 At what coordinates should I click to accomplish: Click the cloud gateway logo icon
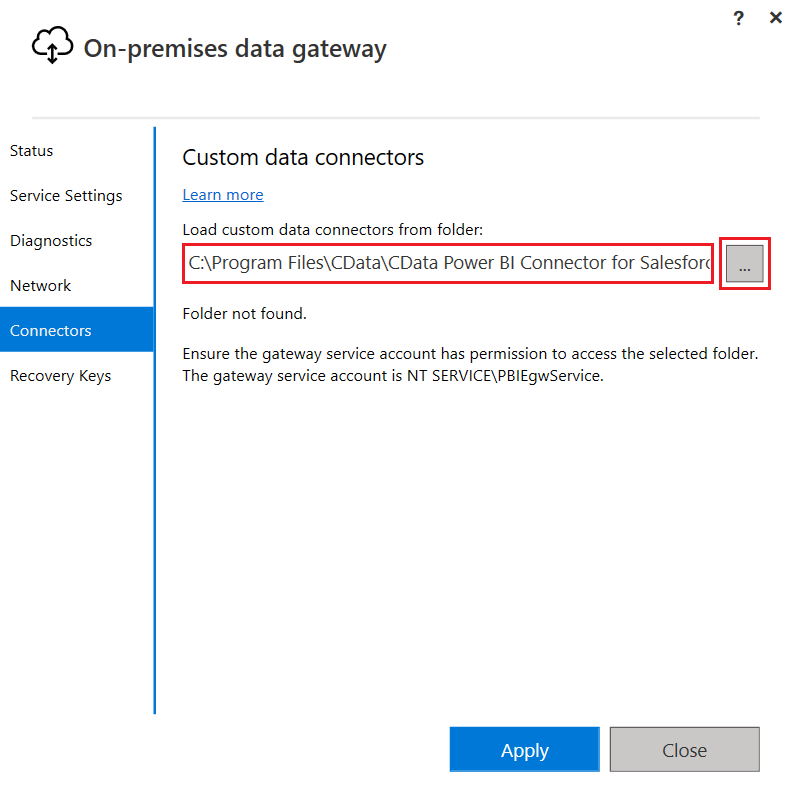coord(52,46)
